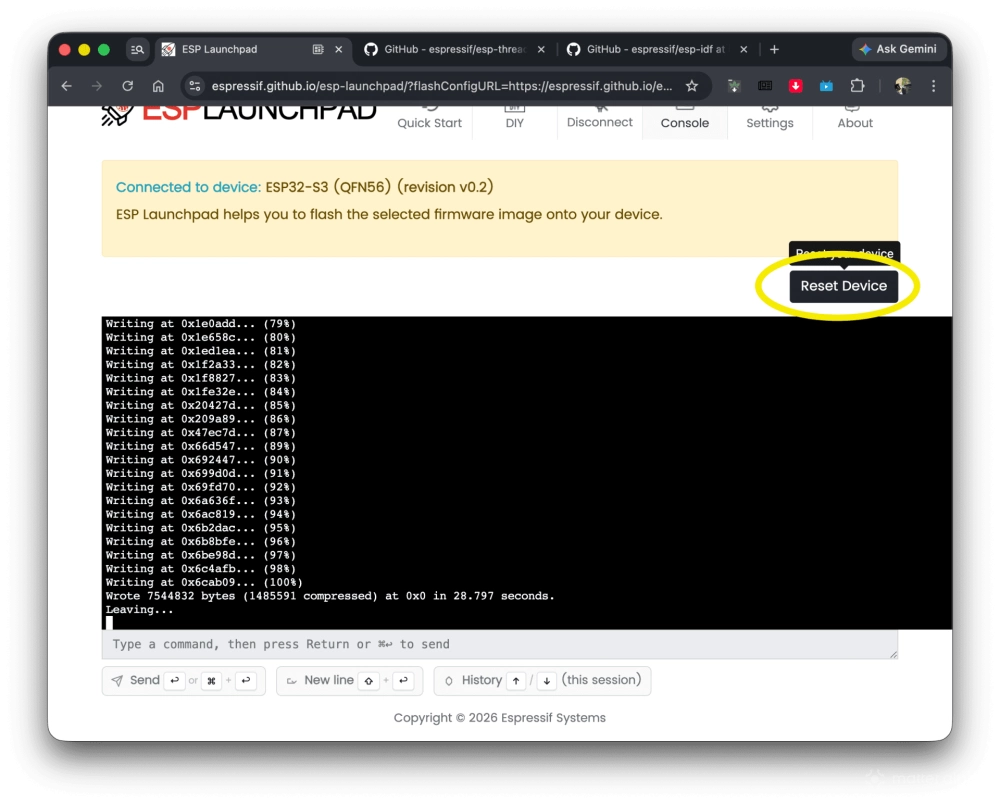
Task: Click Ask Gemini button
Action: (897, 49)
